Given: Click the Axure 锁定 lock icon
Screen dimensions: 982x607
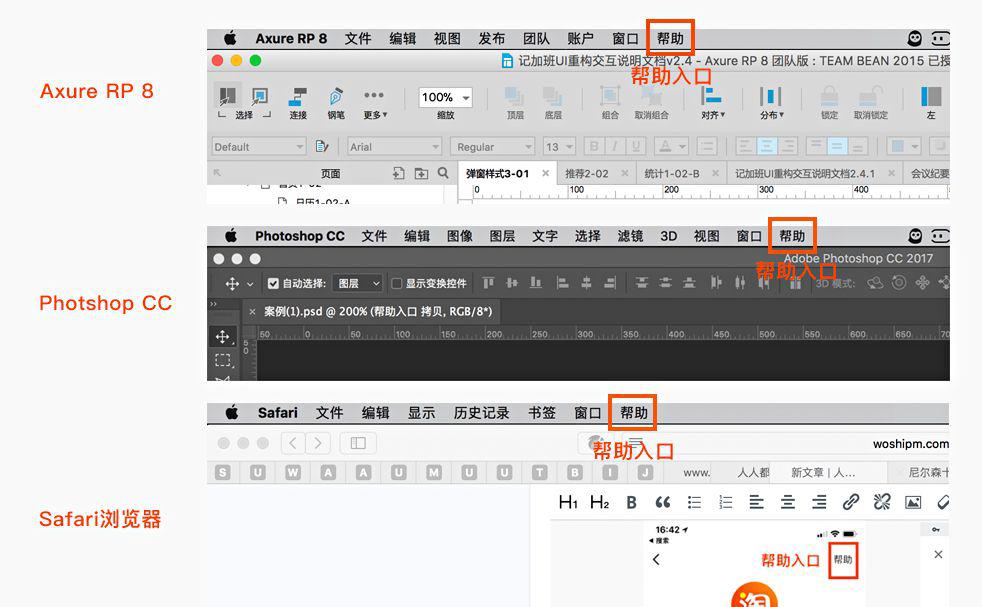Looking at the screenshot, I should point(829,96).
